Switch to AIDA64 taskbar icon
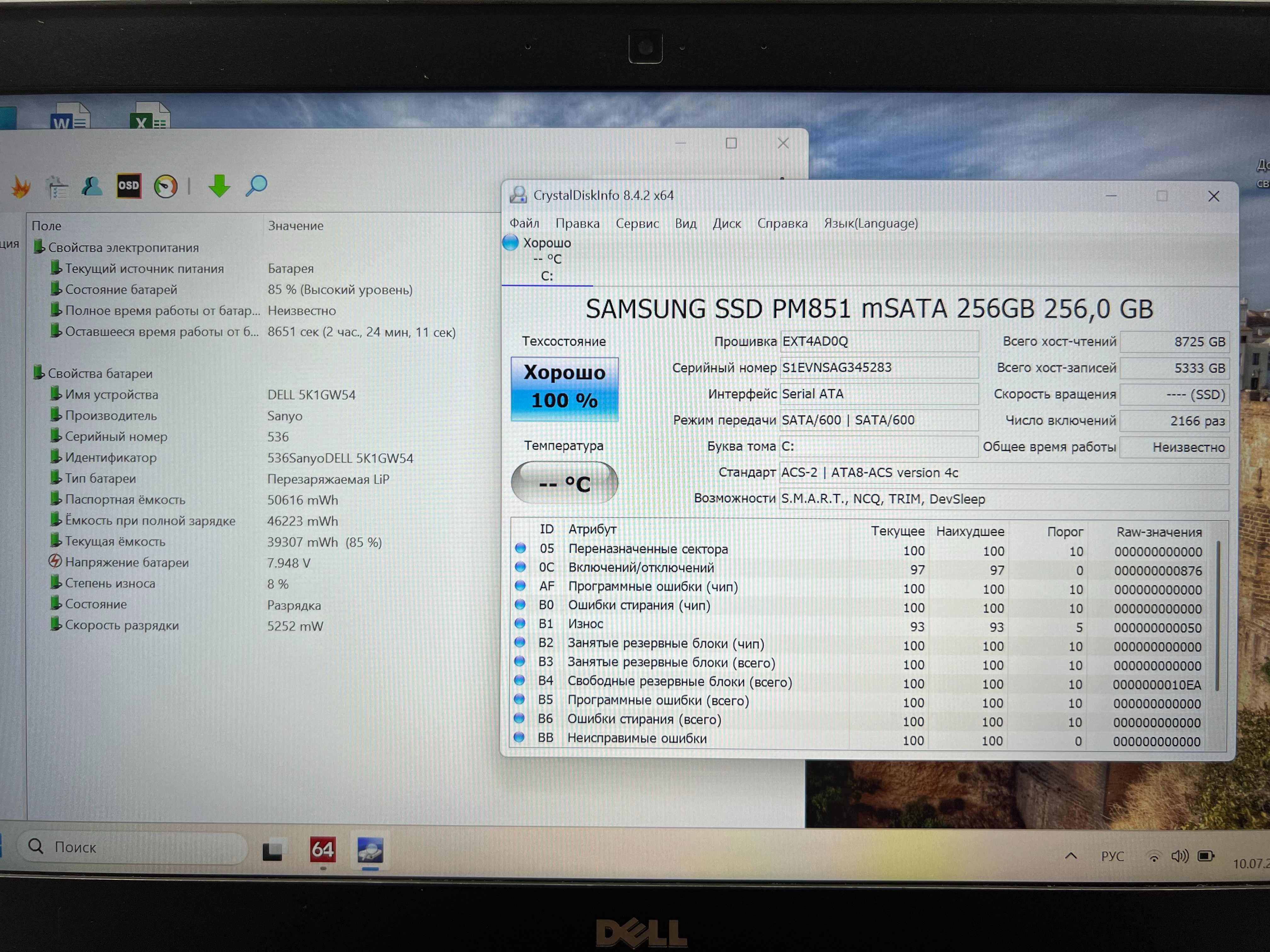 pyautogui.click(x=322, y=849)
